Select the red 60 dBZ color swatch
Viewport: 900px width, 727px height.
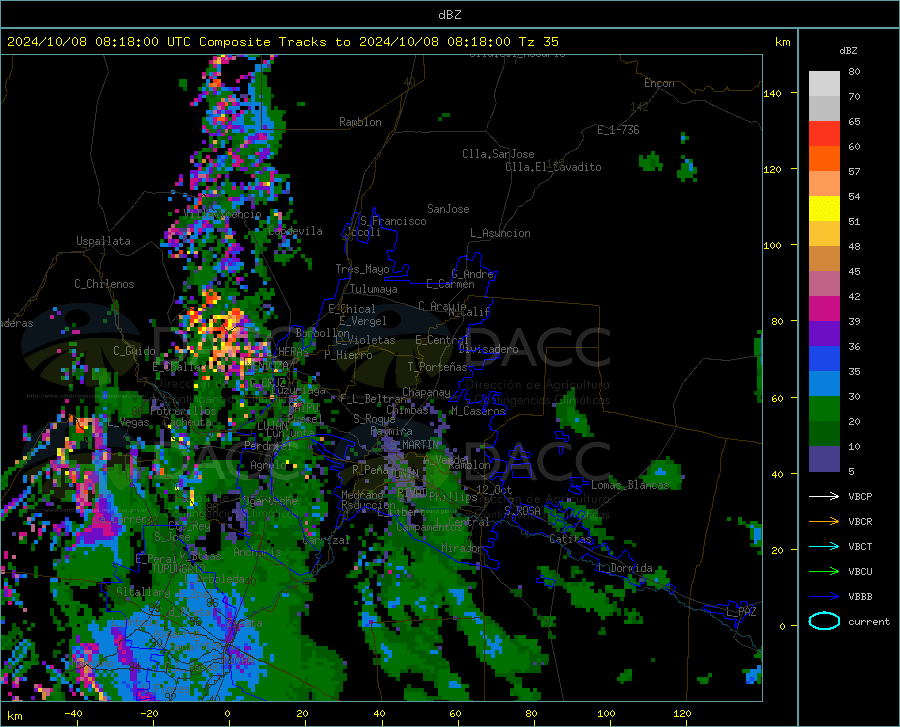(x=824, y=134)
